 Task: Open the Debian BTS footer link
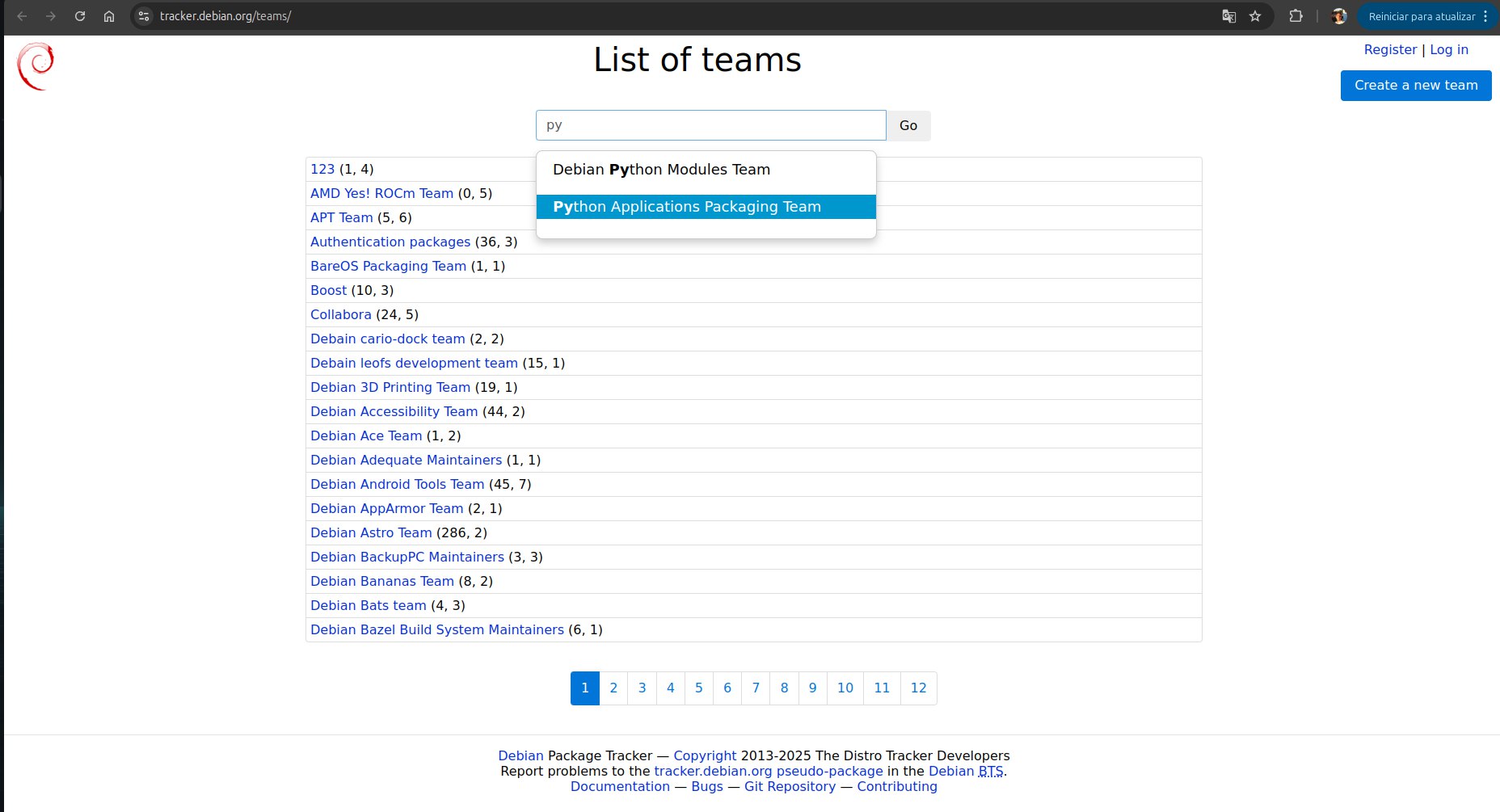click(966, 771)
